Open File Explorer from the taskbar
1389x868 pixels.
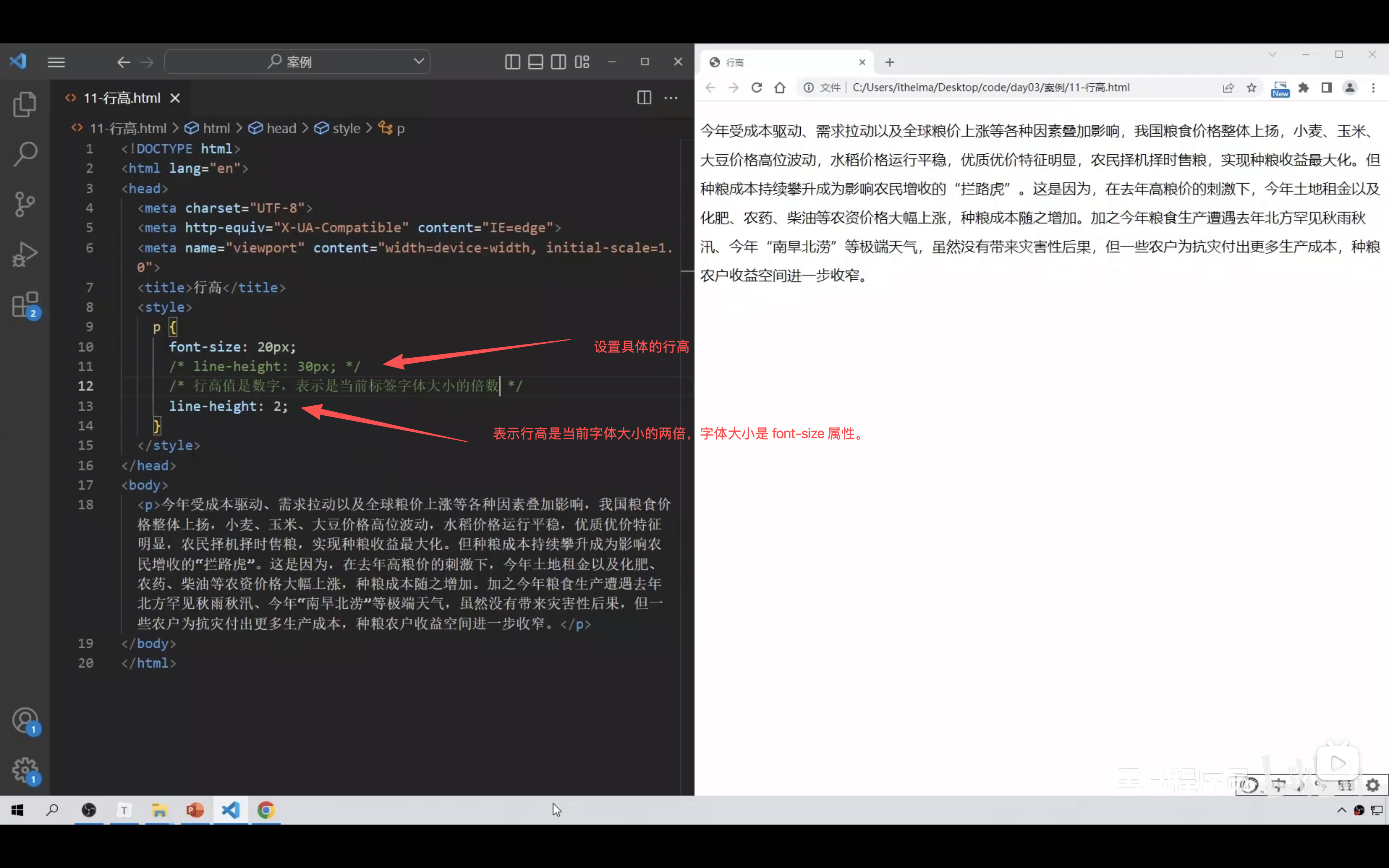pyautogui.click(x=159, y=810)
